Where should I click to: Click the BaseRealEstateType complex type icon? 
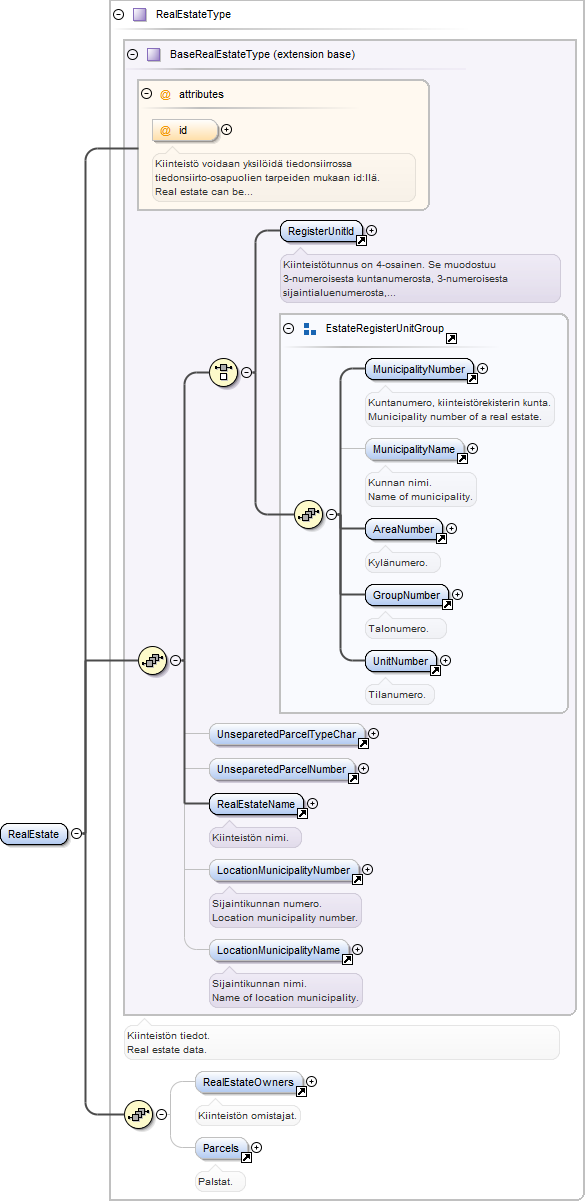click(154, 54)
